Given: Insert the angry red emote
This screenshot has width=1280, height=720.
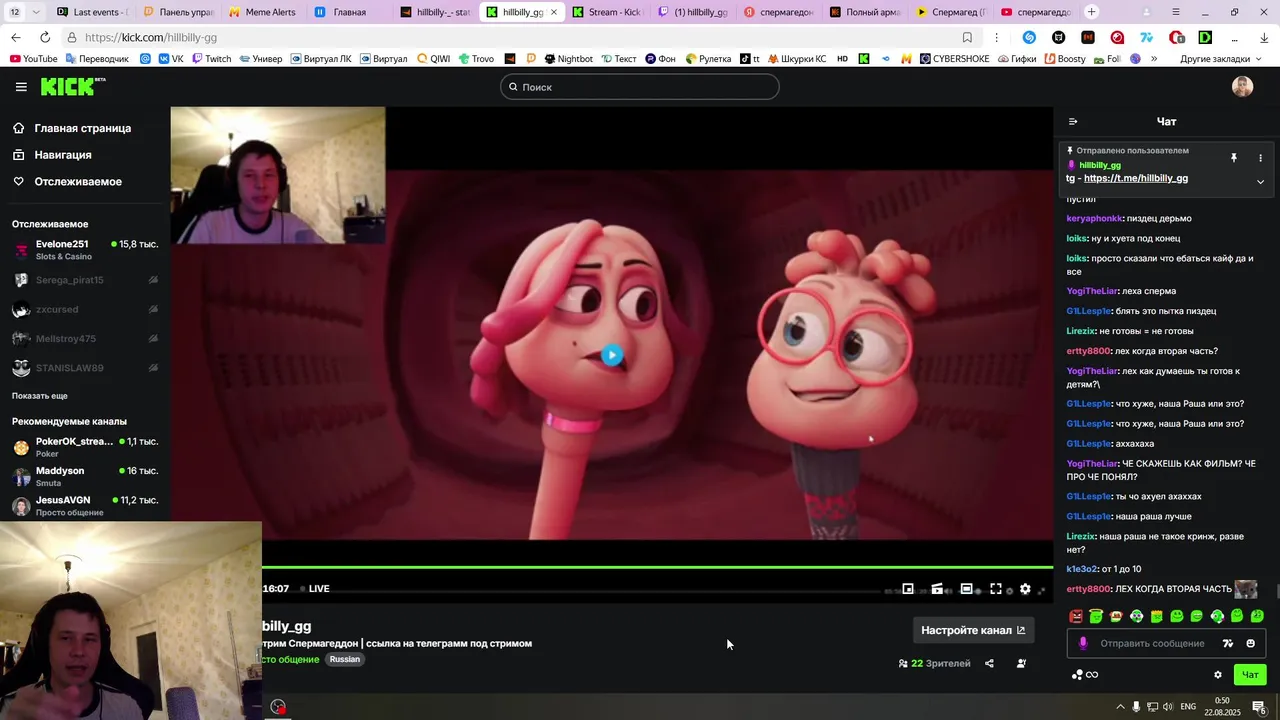Looking at the screenshot, I should click(x=1076, y=616).
